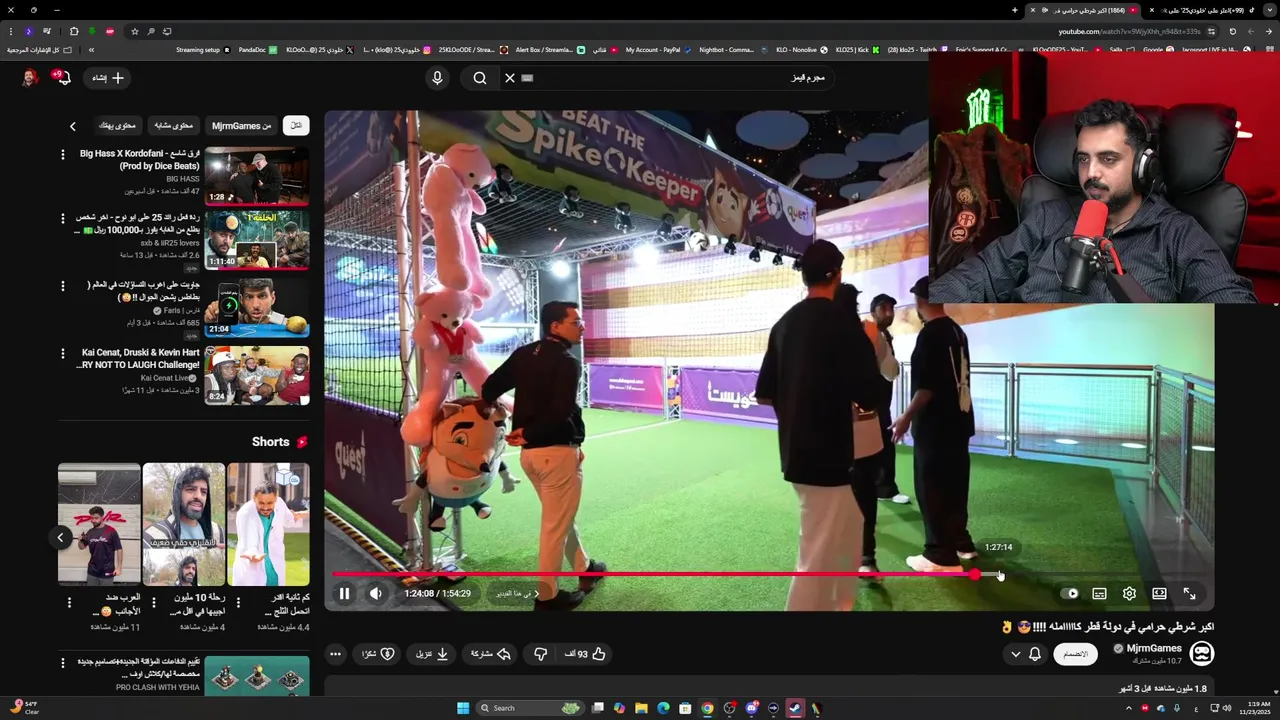Viewport: 1280px width, 720px height.
Task: Select the 'for you' filter chip
Action: [117, 126]
